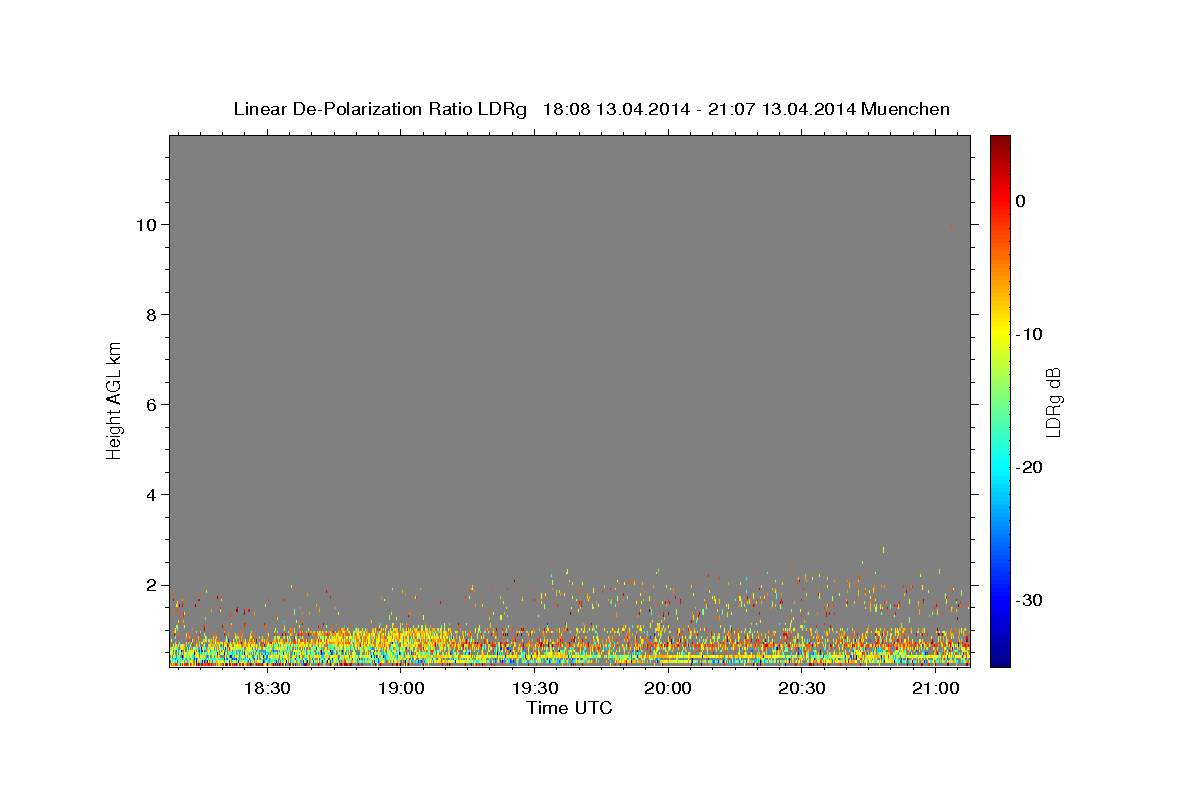The height and width of the screenshot is (800, 1200).
Task: Click the blue -30 dB colorbar region
Action: click(1000, 600)
